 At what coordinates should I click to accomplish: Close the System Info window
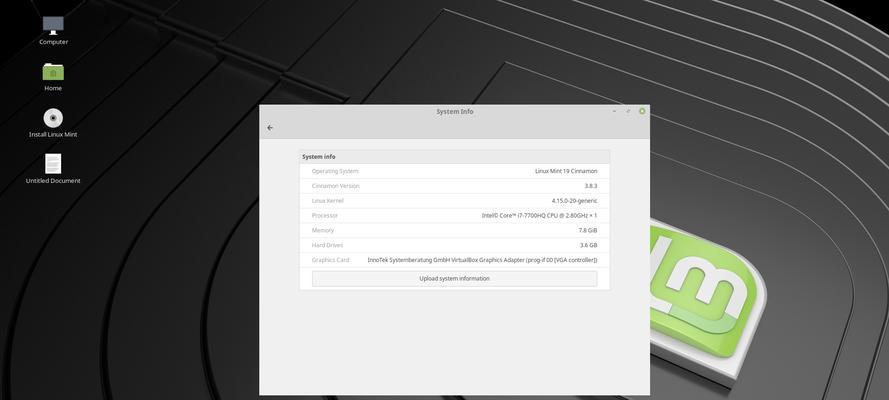[642, 112]
